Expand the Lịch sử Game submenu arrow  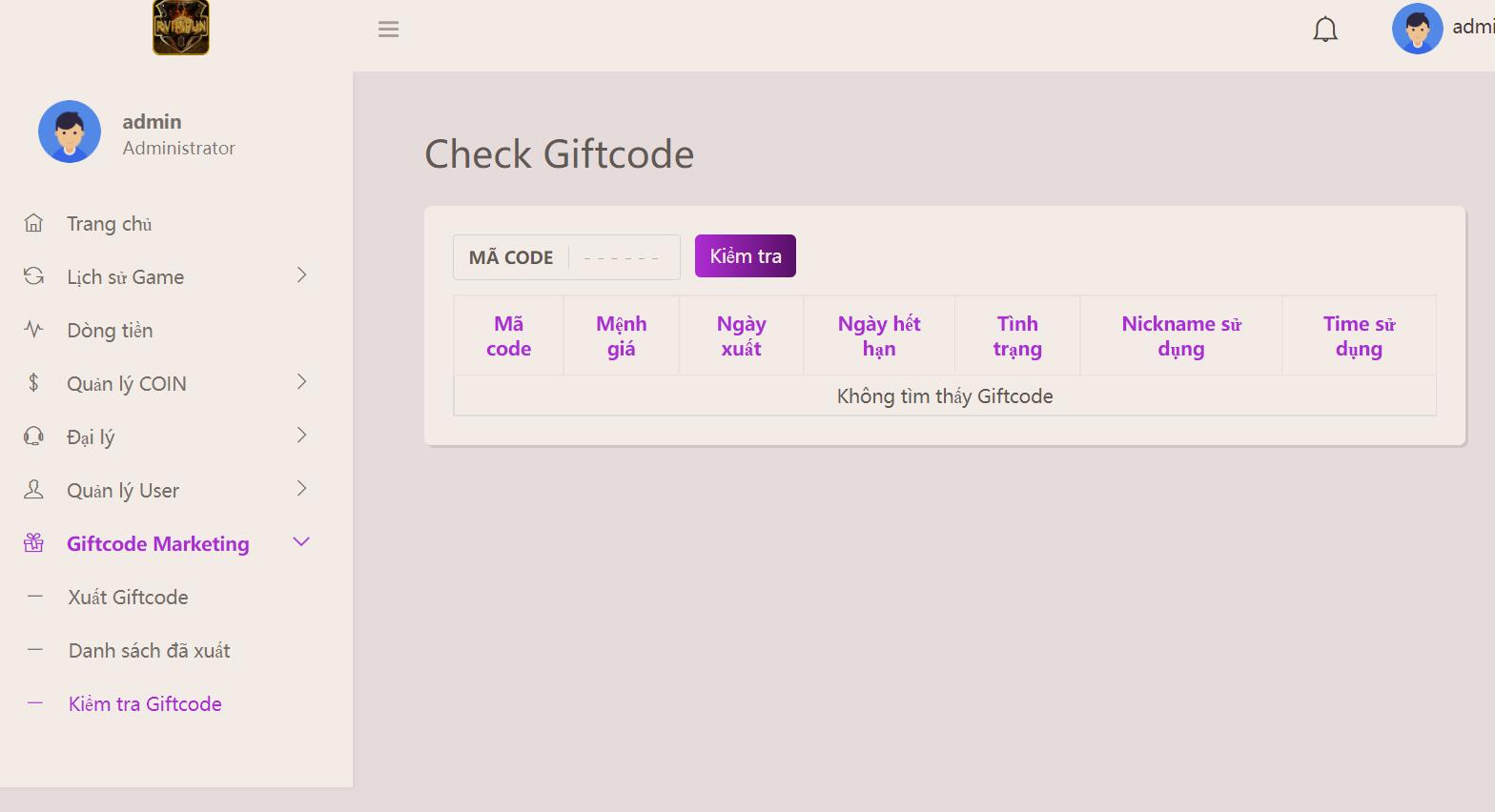click(301, 275)
